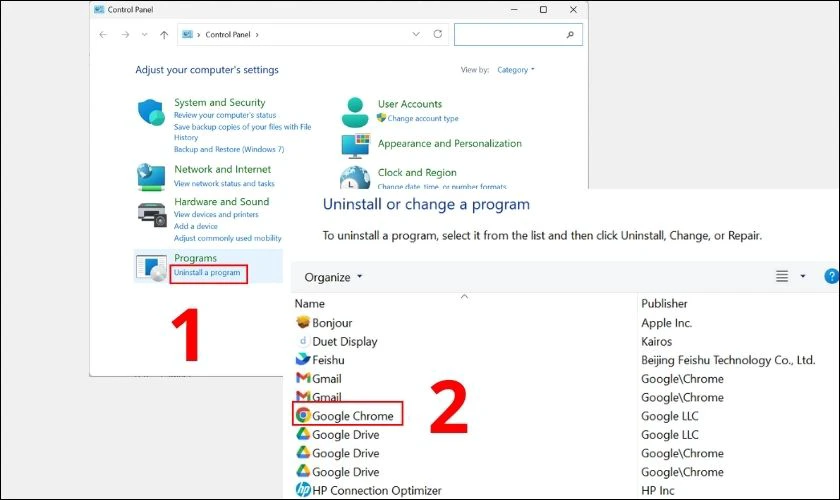
Task: Maximize the Control Panel window
Action: click(543, 10)
